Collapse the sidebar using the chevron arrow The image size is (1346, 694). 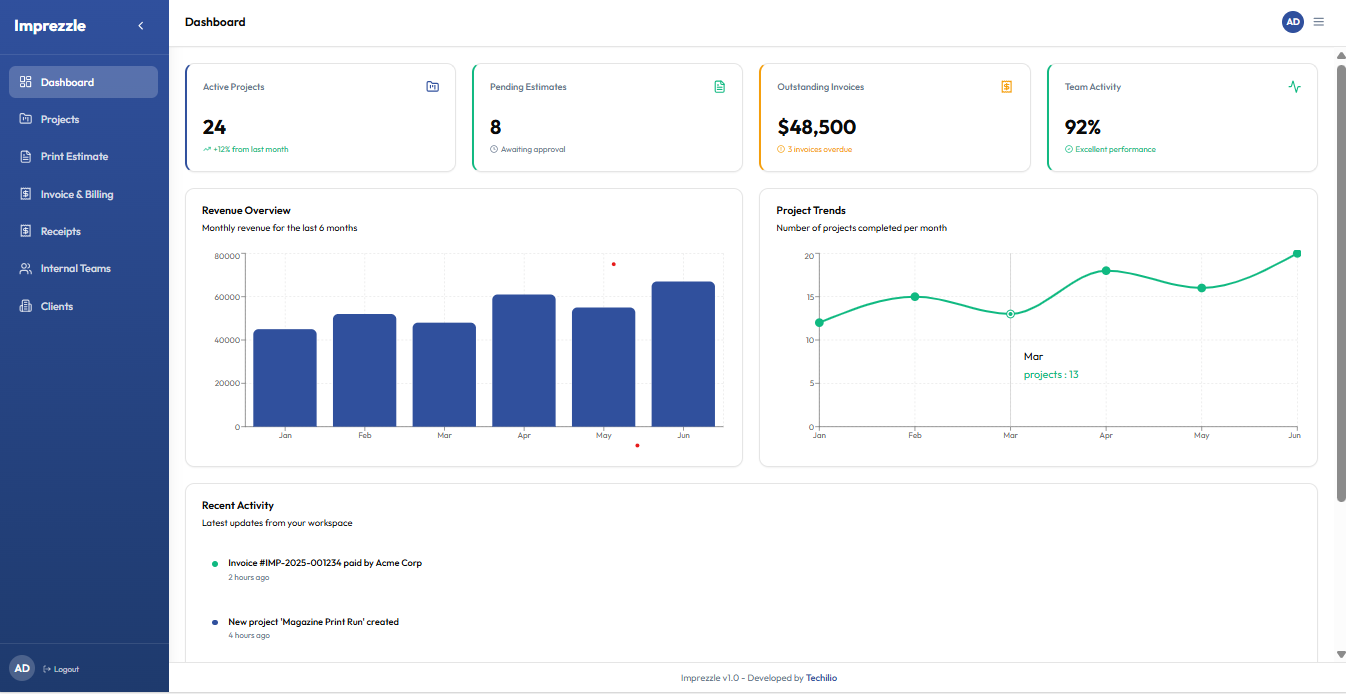tap(141, 26)
